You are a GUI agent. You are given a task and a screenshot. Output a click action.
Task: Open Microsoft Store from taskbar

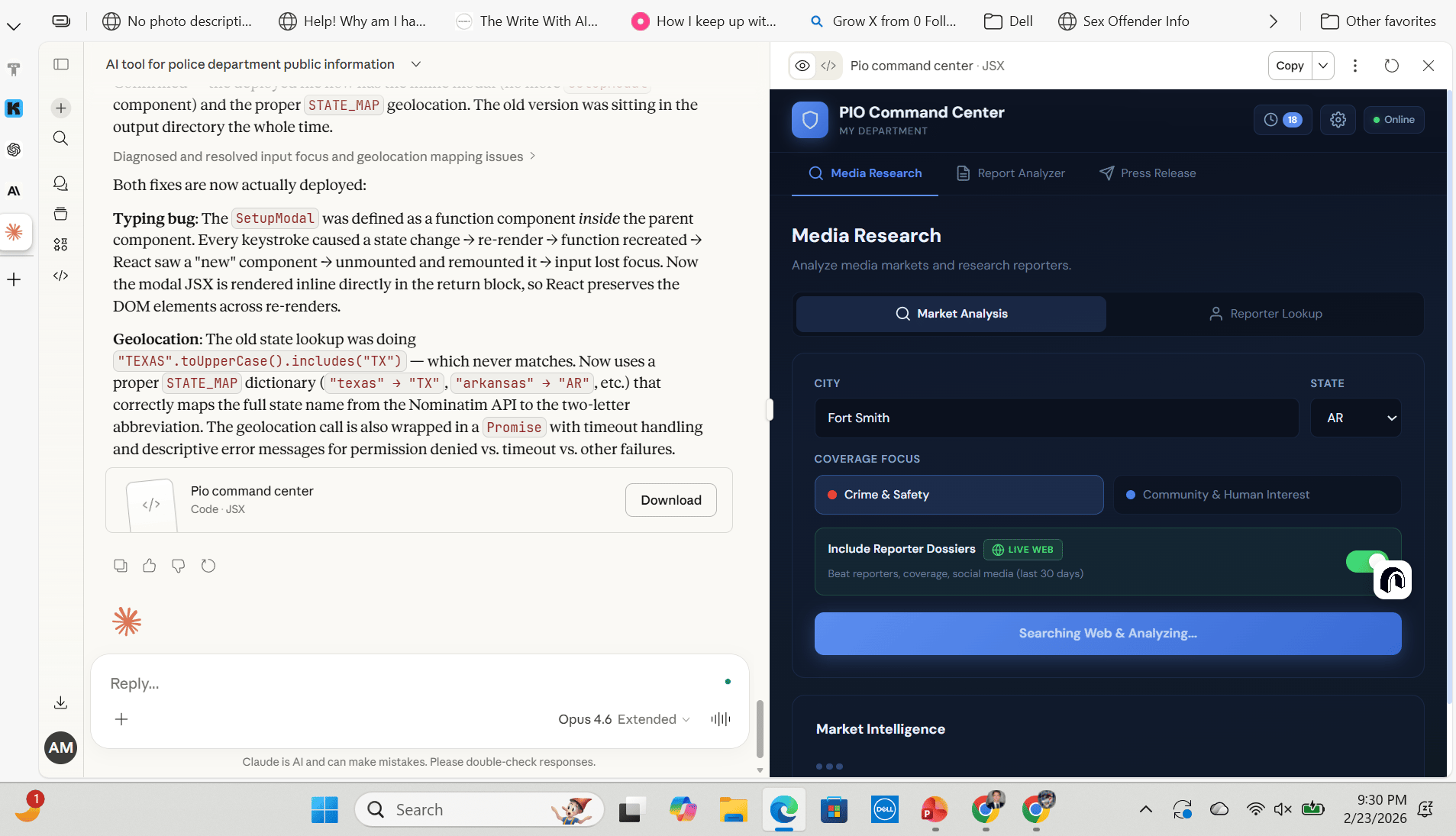pyautogui.click(x=834, y=809)
